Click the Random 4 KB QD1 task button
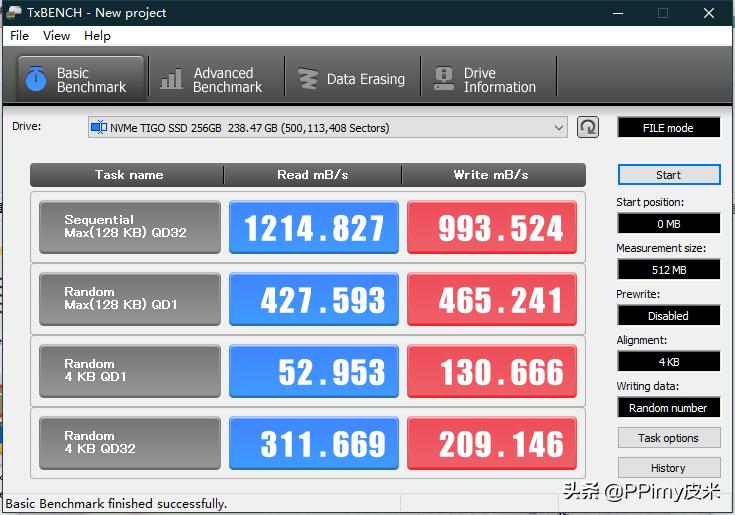Image resolution: width=735 pixels, height=515 pixels. click(x=130, y=371)
